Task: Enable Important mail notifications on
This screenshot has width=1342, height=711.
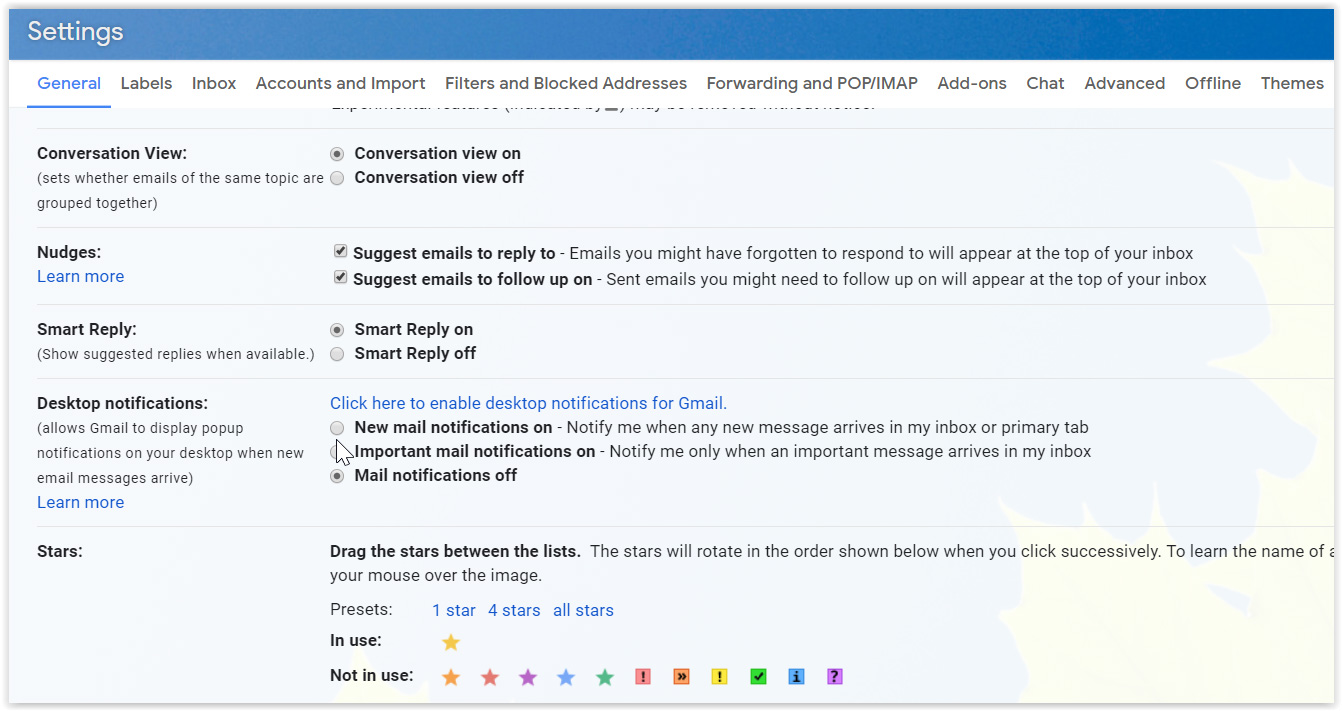Action: (x=335, y=452)
